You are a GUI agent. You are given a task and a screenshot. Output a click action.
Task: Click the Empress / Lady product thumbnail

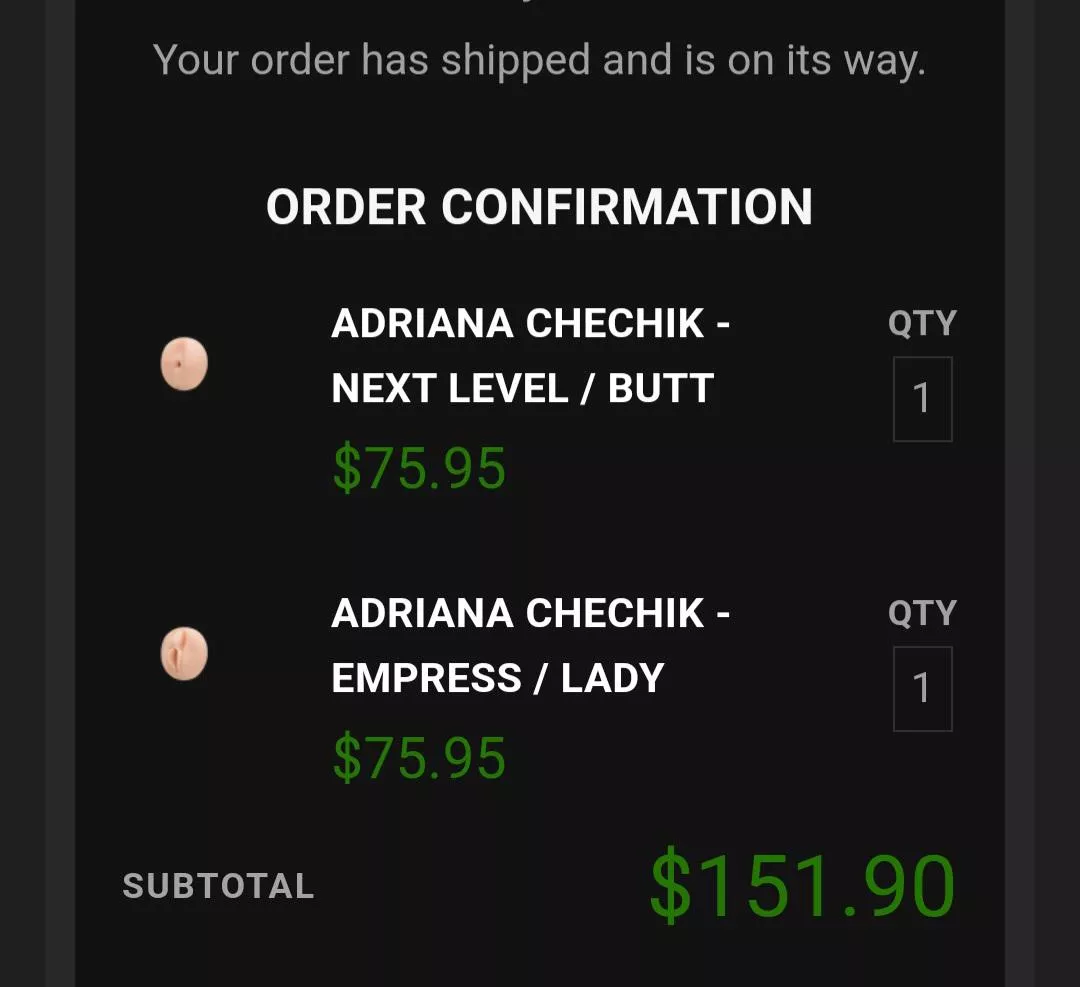click(x=184, y=654)
